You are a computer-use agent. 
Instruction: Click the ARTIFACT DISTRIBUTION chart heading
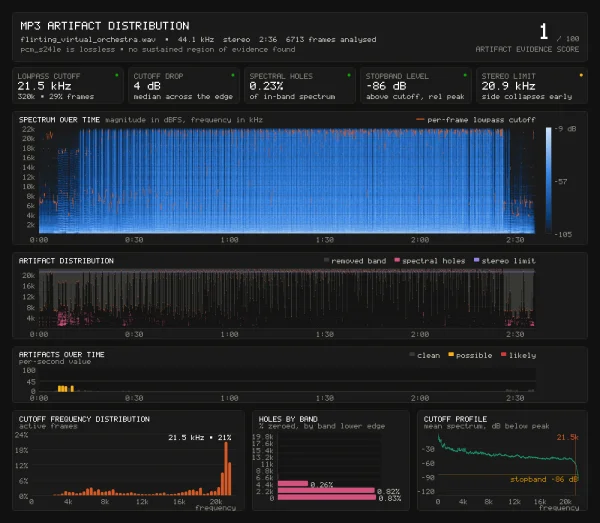click(66, 261)
